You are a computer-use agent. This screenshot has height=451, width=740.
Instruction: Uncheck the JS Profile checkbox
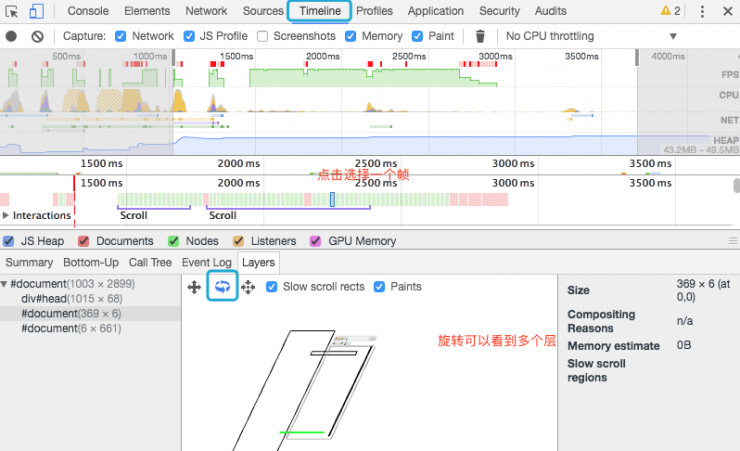tap(190, 36)
